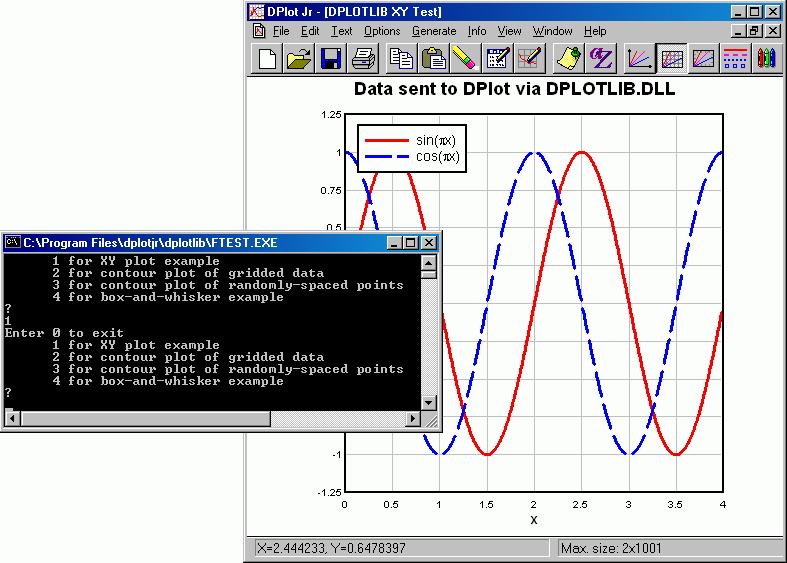The width and height of the screenshot is (787, 563).
Task: Open the Info menu
Action: (x=477, y=31)
